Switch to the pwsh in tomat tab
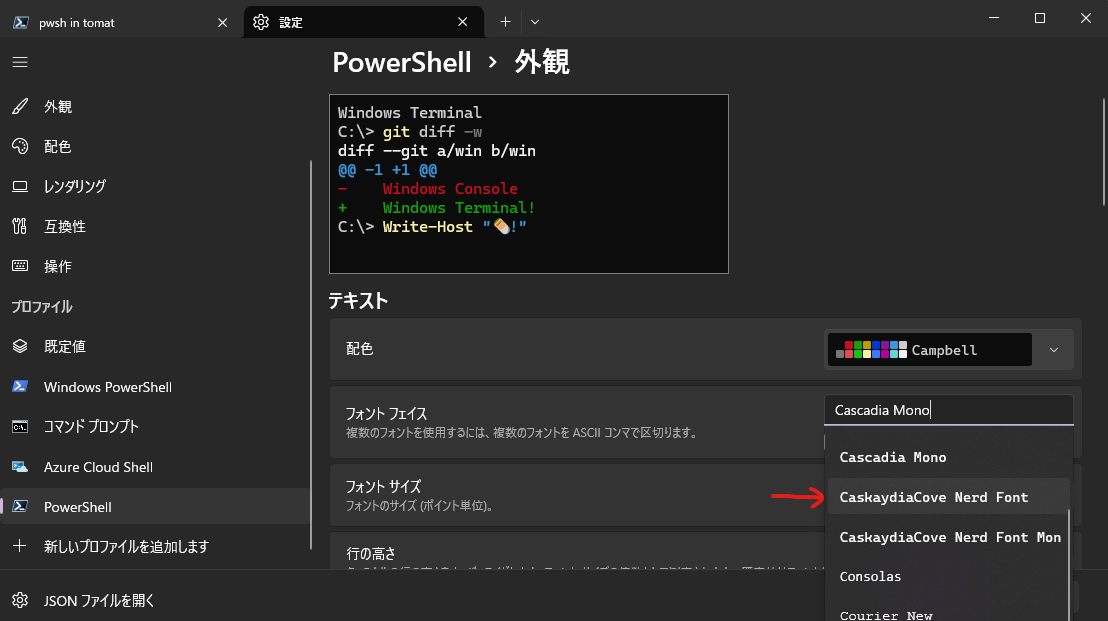Viewport: 1108px width, 621px height. tap(120, 23)
